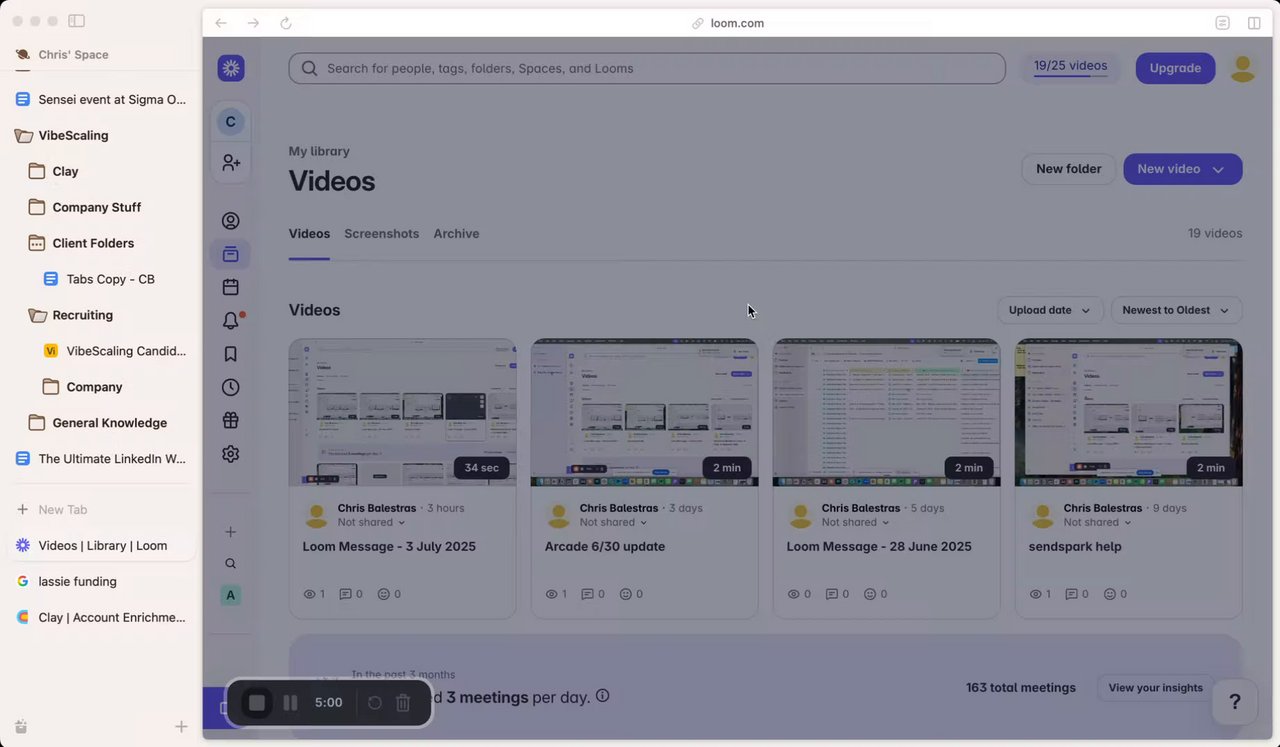Go forward with the browser forward arrow
The image size is (1280, 747).
pos(253,23)
